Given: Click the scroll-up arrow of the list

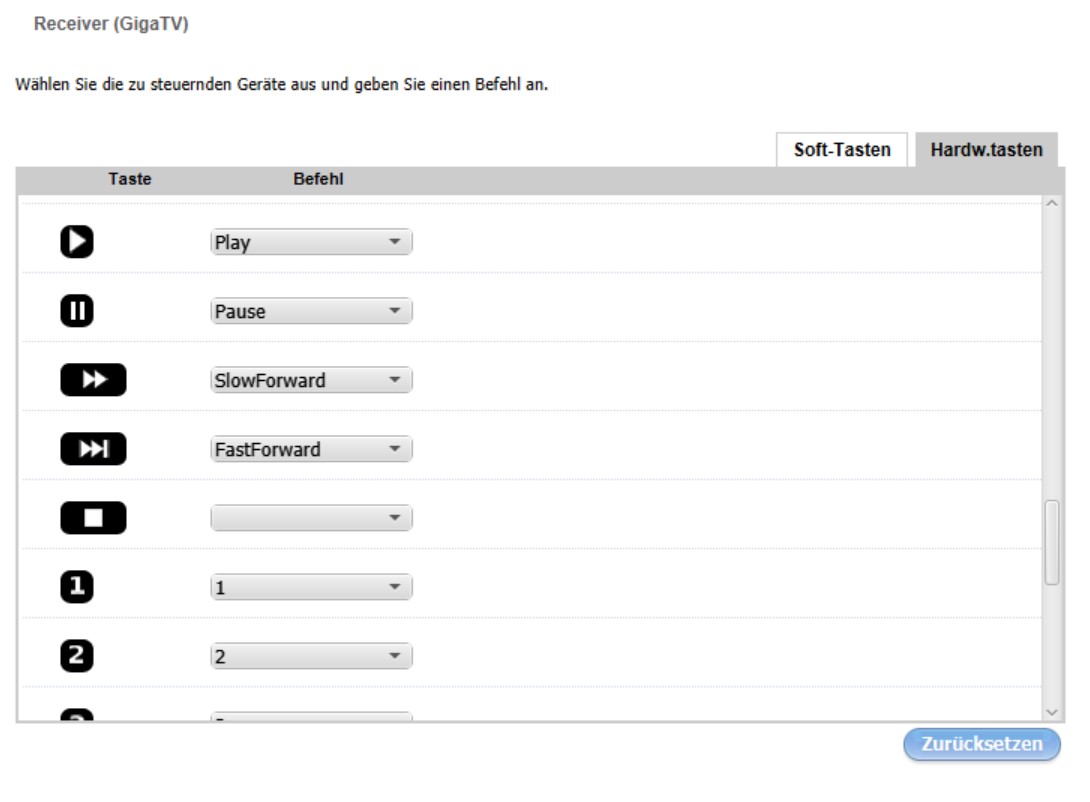Looking at the screenshot, I should coord(1051,203).
